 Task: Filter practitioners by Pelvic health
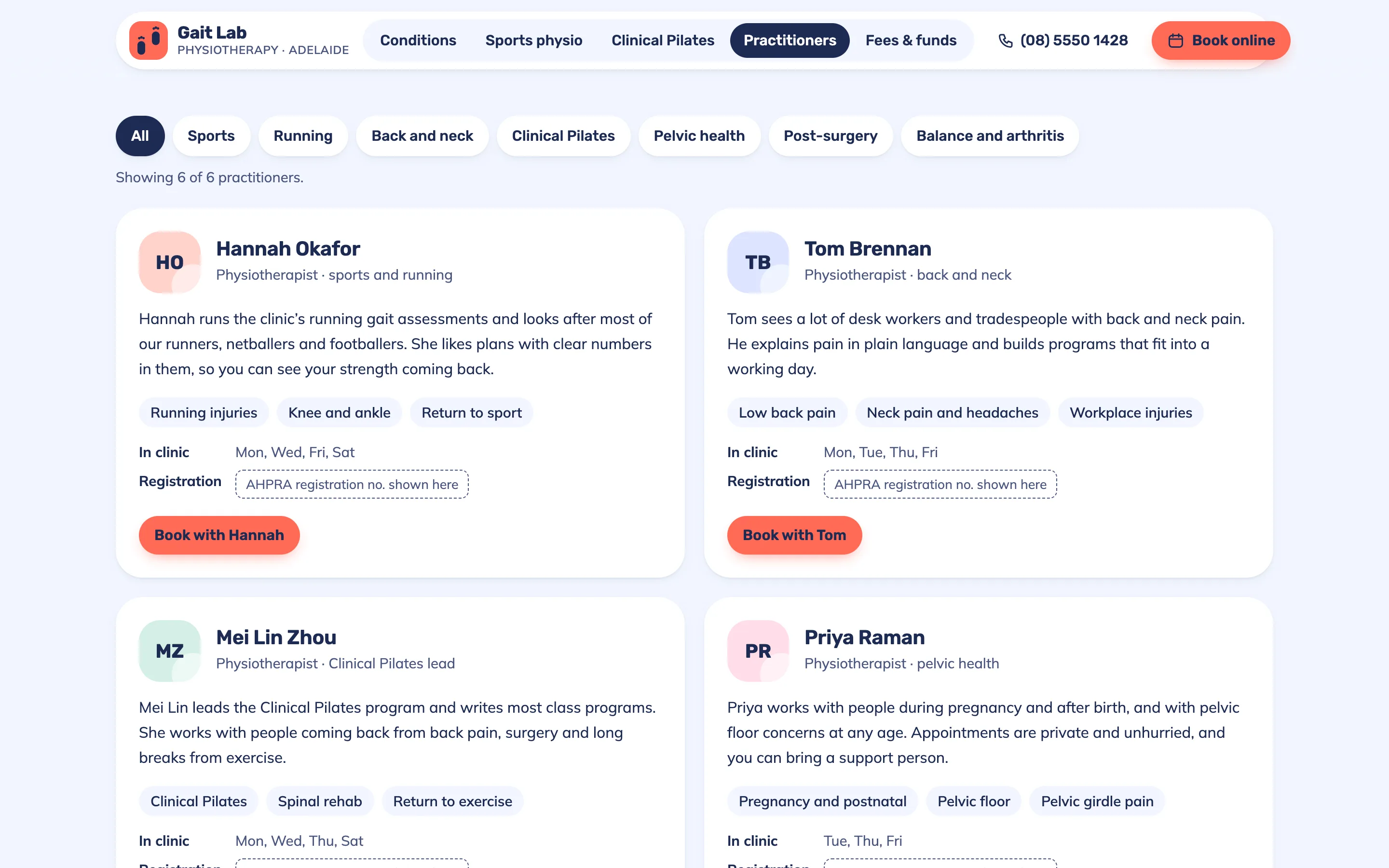pyautogui.click(x=699, y=136)
